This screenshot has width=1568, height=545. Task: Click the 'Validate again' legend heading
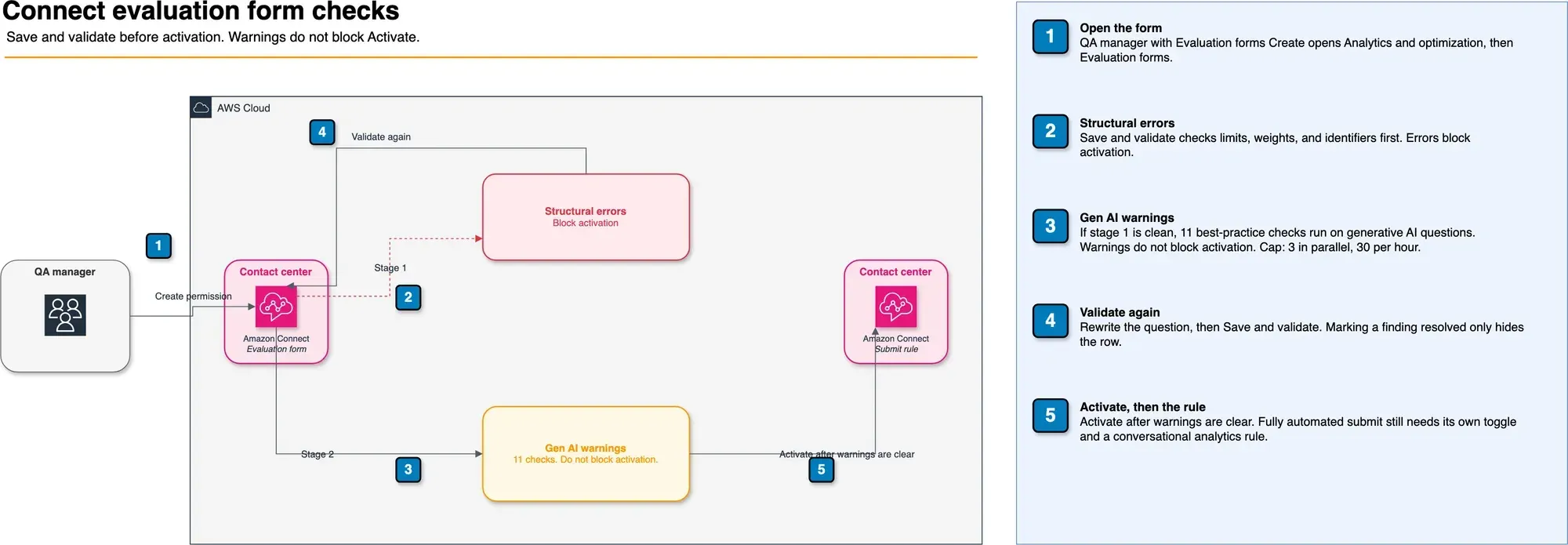tap(1120, 312)
